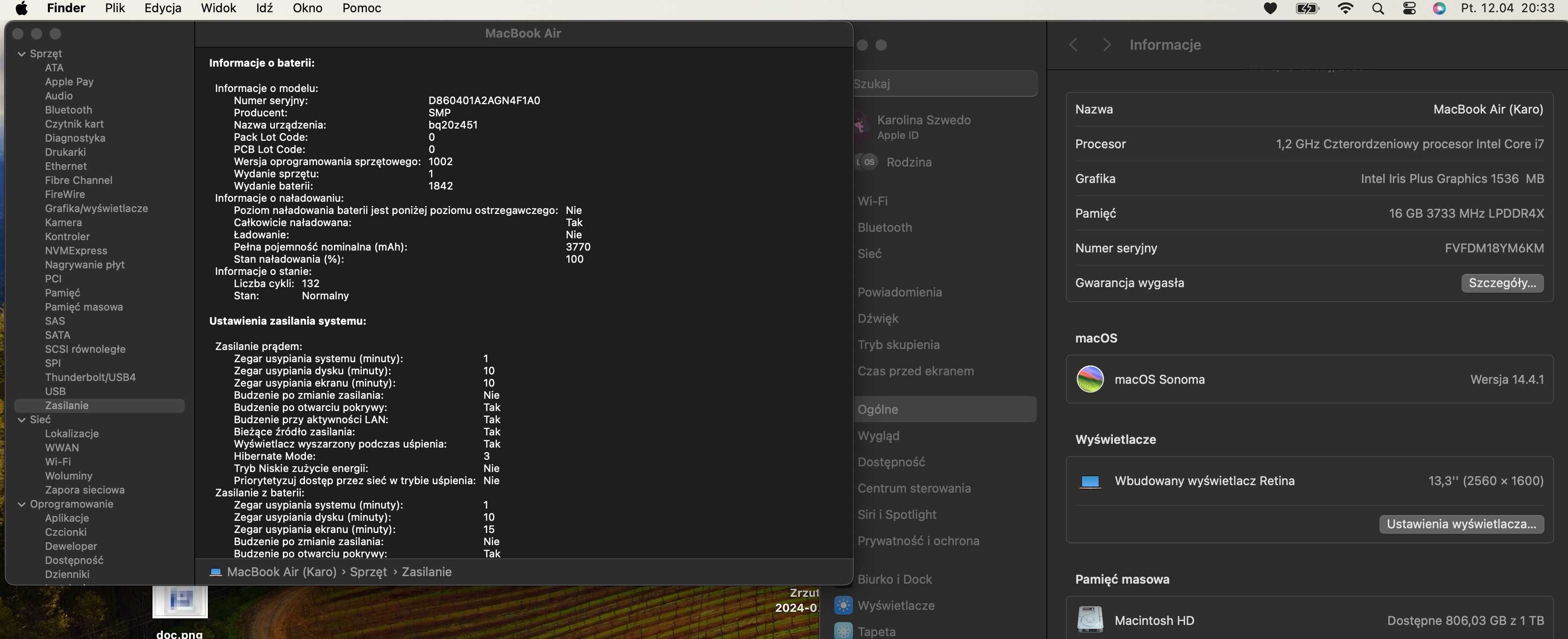This screenshot has width=1568, height=639.
Task: Open the battery status icon in menu bar
Action: pos(1308,8)
